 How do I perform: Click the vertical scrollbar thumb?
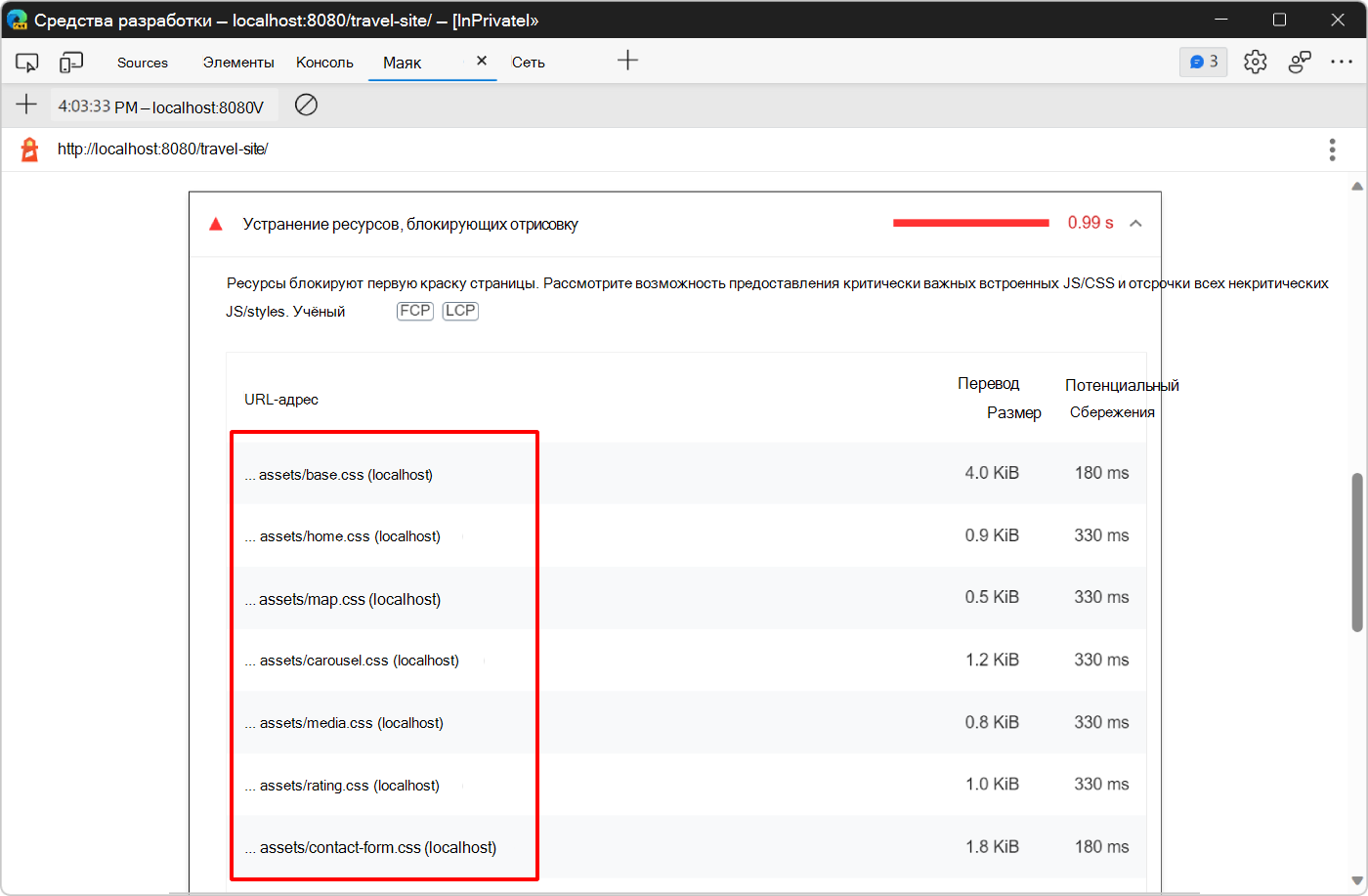tap(1357, 552)
